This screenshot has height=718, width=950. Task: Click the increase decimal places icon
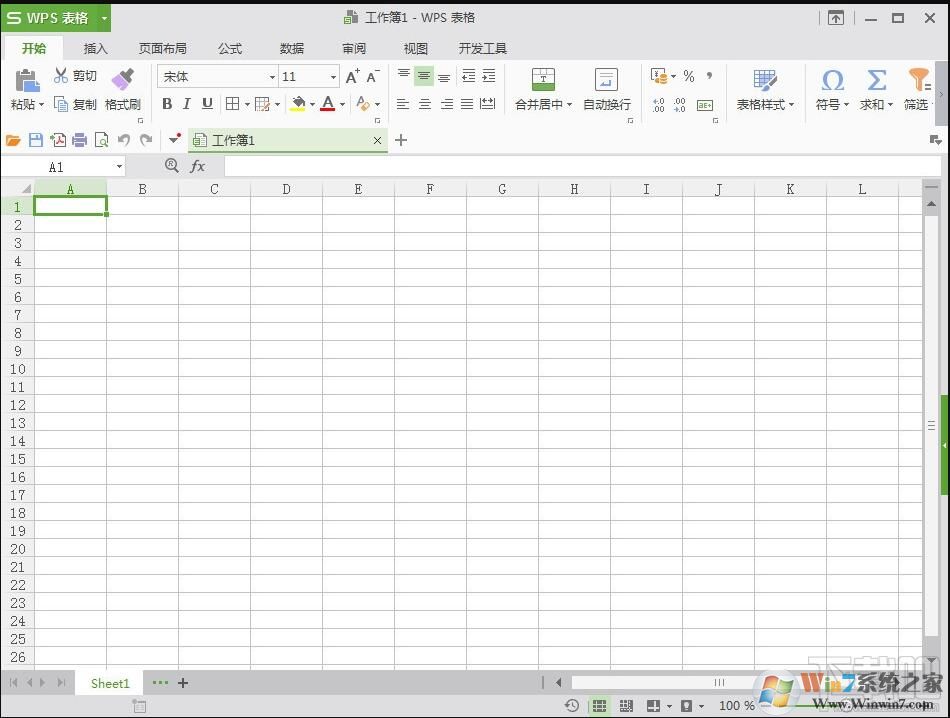pyautogui.click(x=660, y=103)
